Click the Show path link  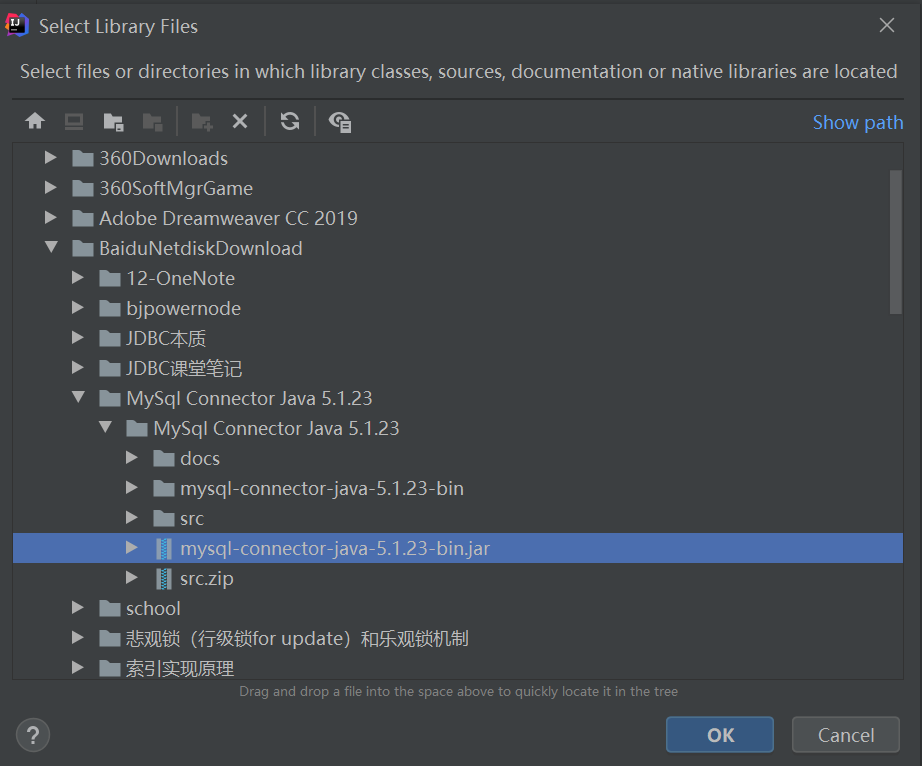[858, 122]
